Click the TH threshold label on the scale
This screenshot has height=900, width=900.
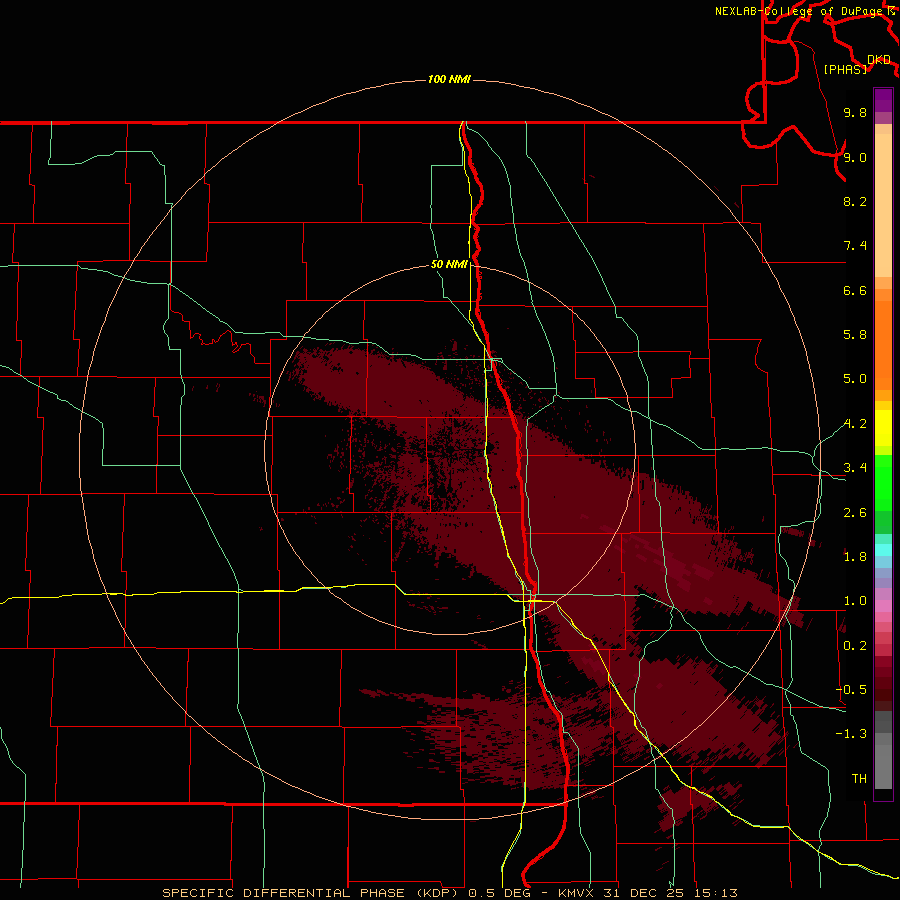click(859, 779)
